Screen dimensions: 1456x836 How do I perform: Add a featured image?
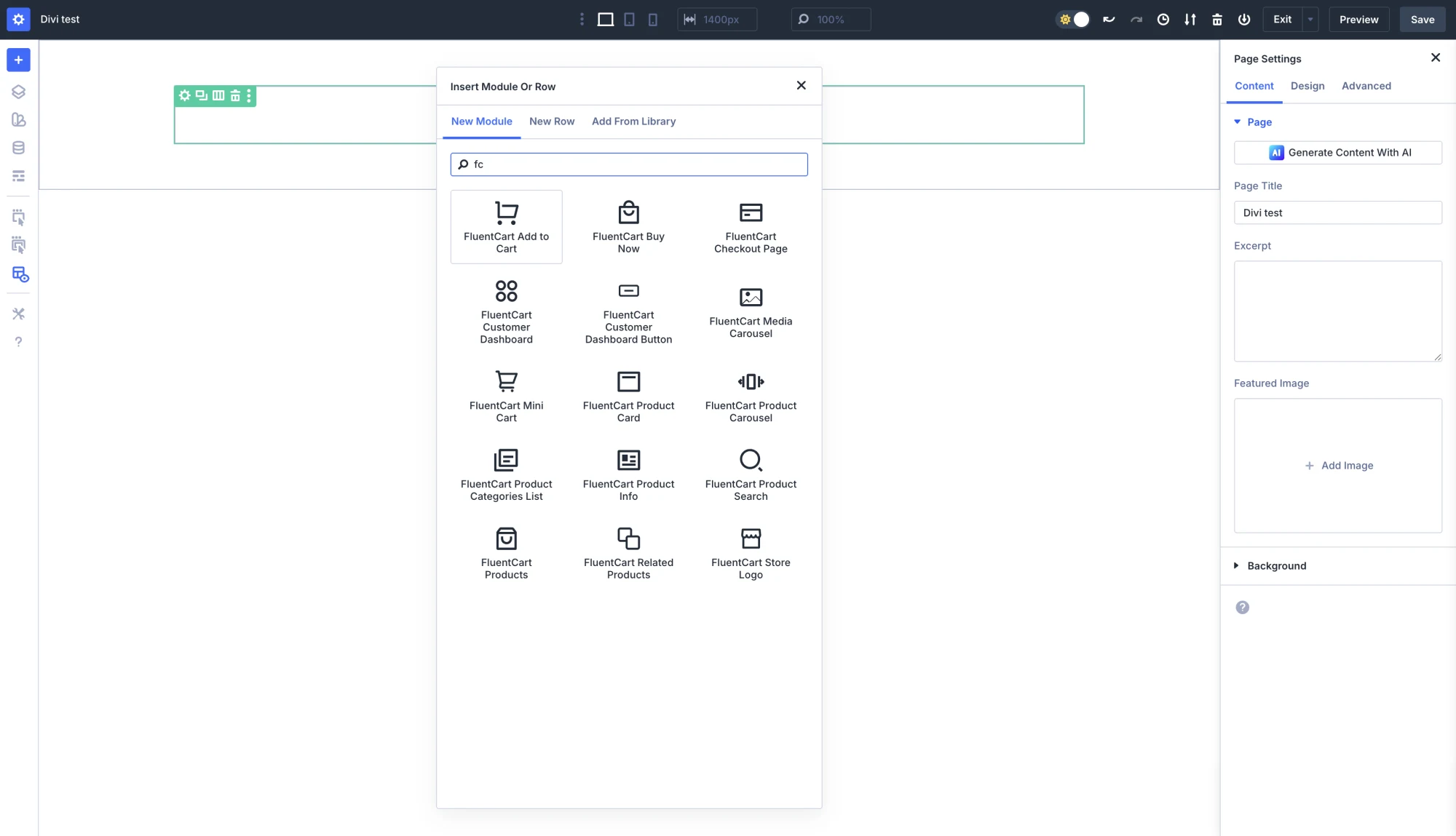pos(1337,466)
